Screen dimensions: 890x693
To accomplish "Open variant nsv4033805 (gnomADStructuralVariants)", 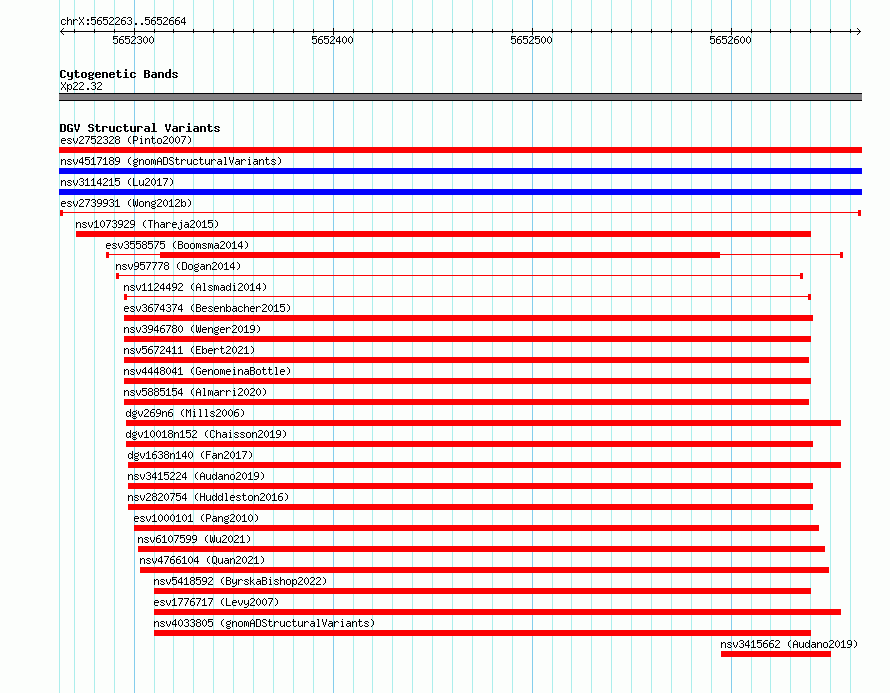I will pyautogui.click(x=265, y=623).
